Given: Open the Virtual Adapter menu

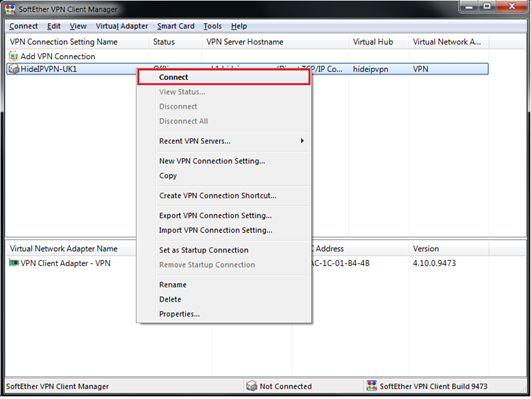Looking at the screenshot, I should tap(122, 26).
